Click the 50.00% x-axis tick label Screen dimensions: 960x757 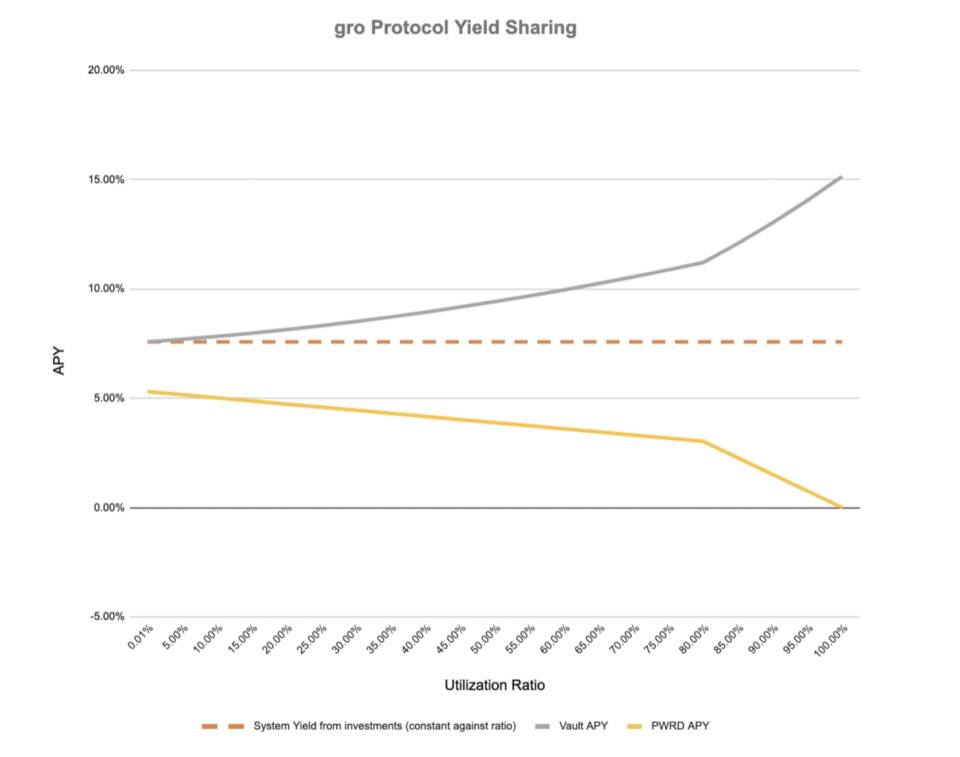click(x=486, y=639)
